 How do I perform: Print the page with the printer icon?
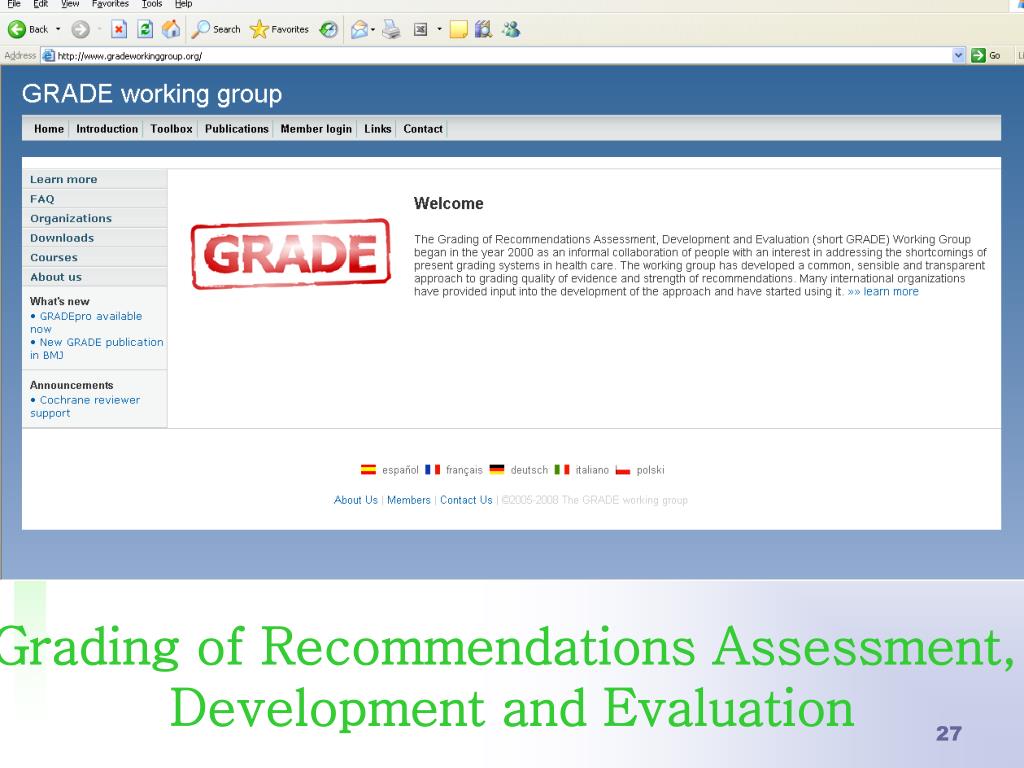click(391, 29)
